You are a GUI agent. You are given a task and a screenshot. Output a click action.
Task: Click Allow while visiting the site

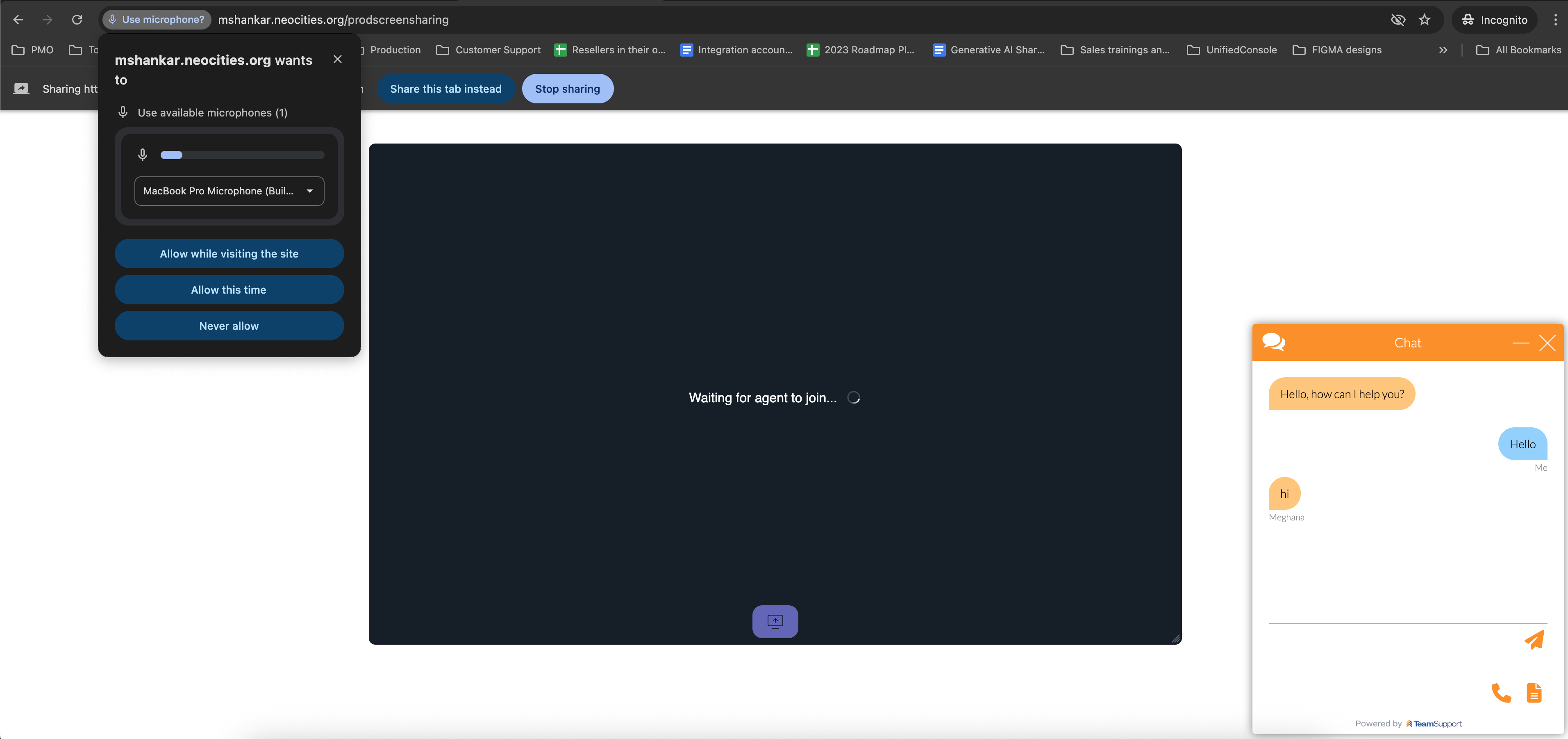click(229, 253)
